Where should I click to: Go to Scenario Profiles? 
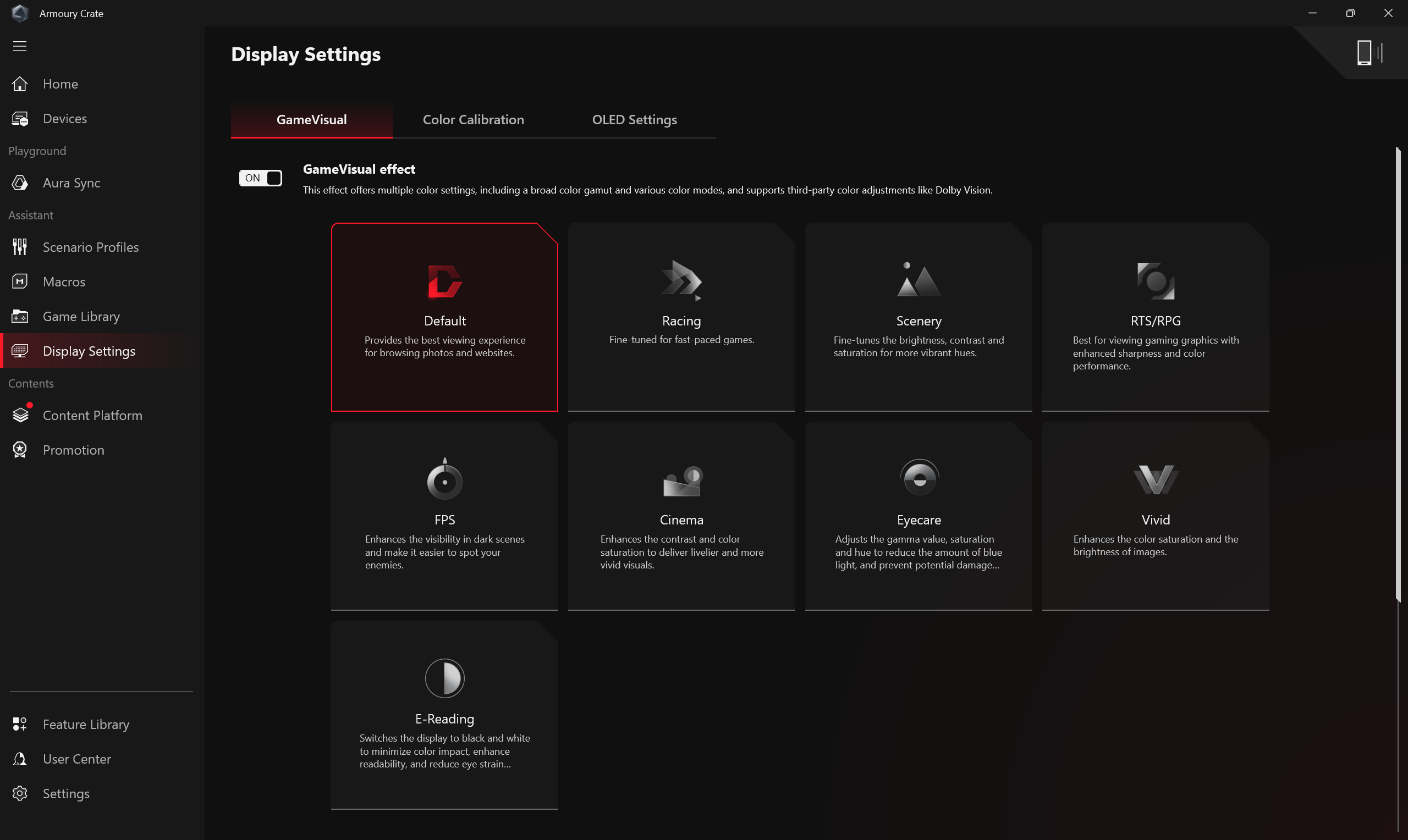coord(91,247)
